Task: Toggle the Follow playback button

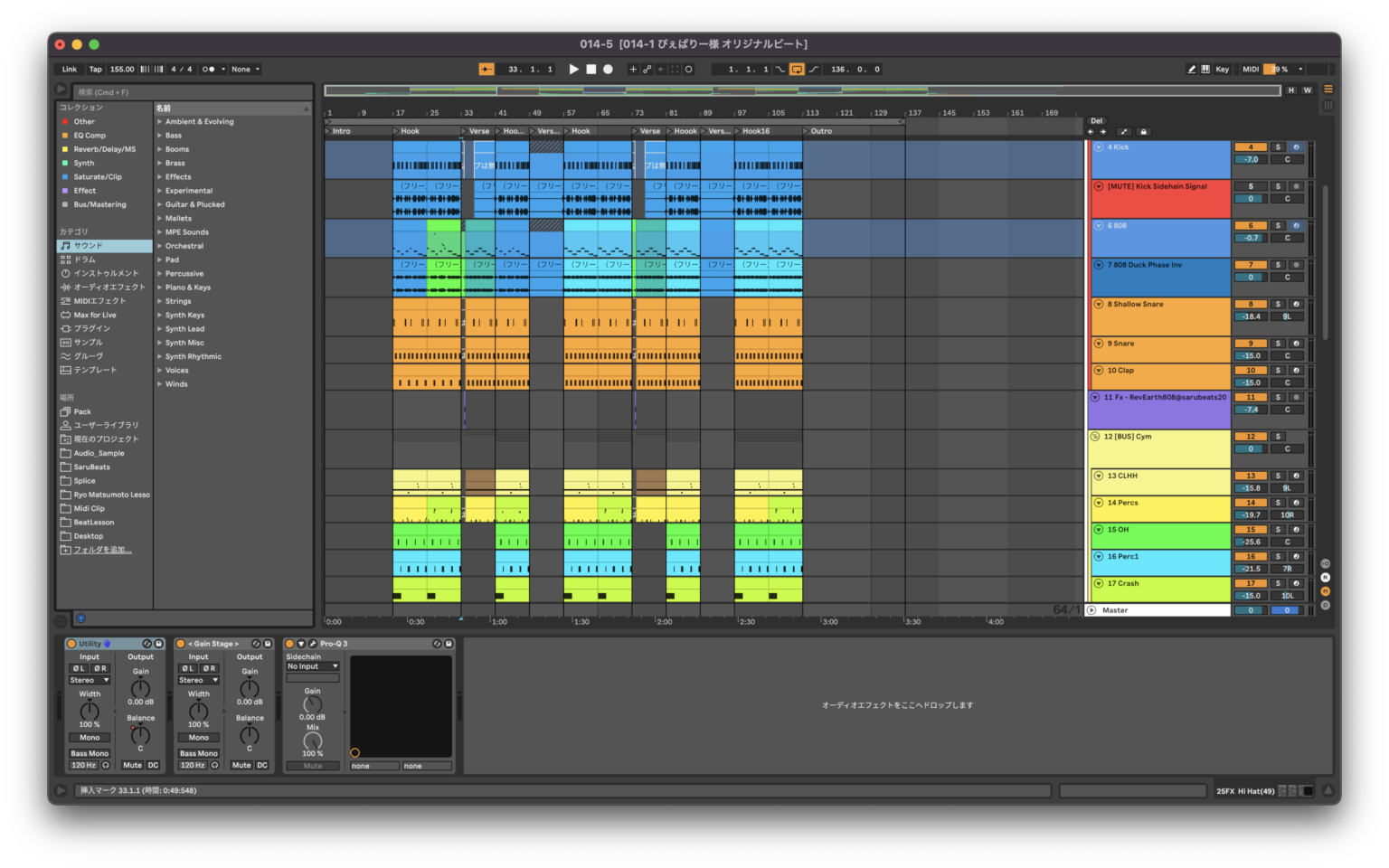Action: pyautogui.click(x=487, y=69)
